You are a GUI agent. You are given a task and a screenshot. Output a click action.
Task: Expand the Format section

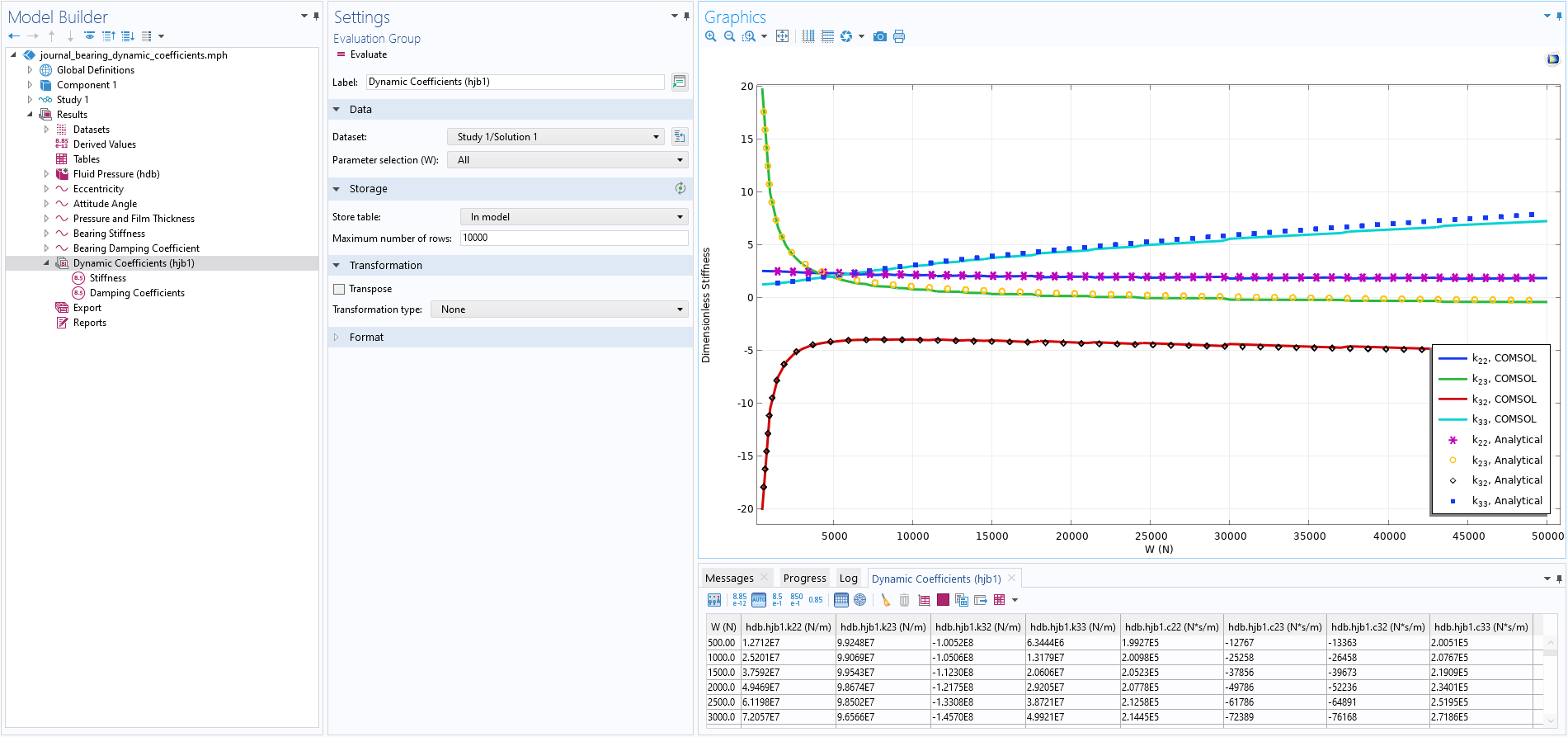pos(366,338)
